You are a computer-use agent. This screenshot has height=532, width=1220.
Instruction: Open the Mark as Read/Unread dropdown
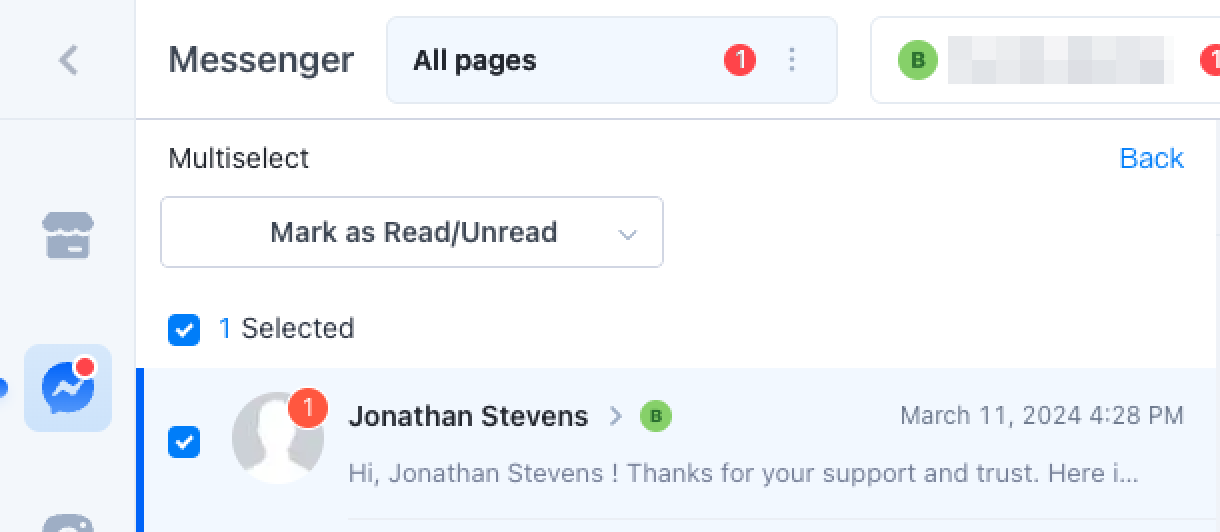[412, 232]
